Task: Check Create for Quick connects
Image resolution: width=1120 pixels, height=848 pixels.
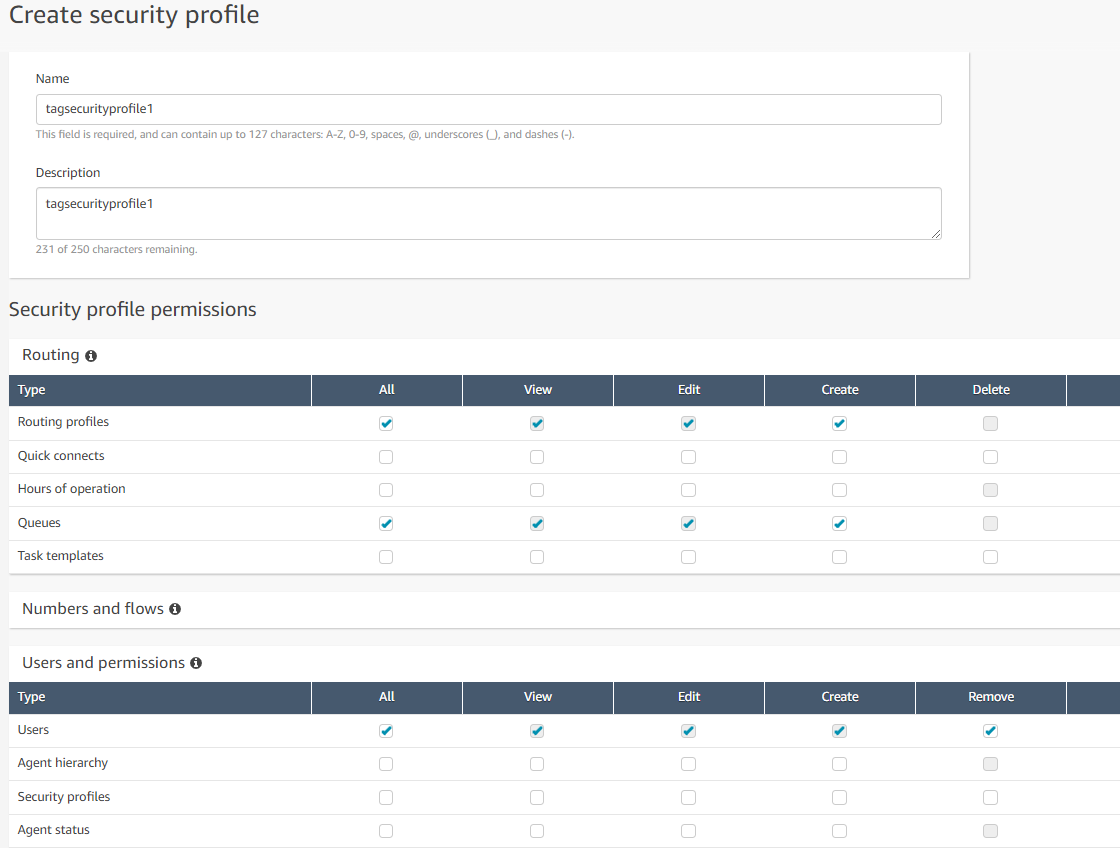Action: (x=839, y=457)
